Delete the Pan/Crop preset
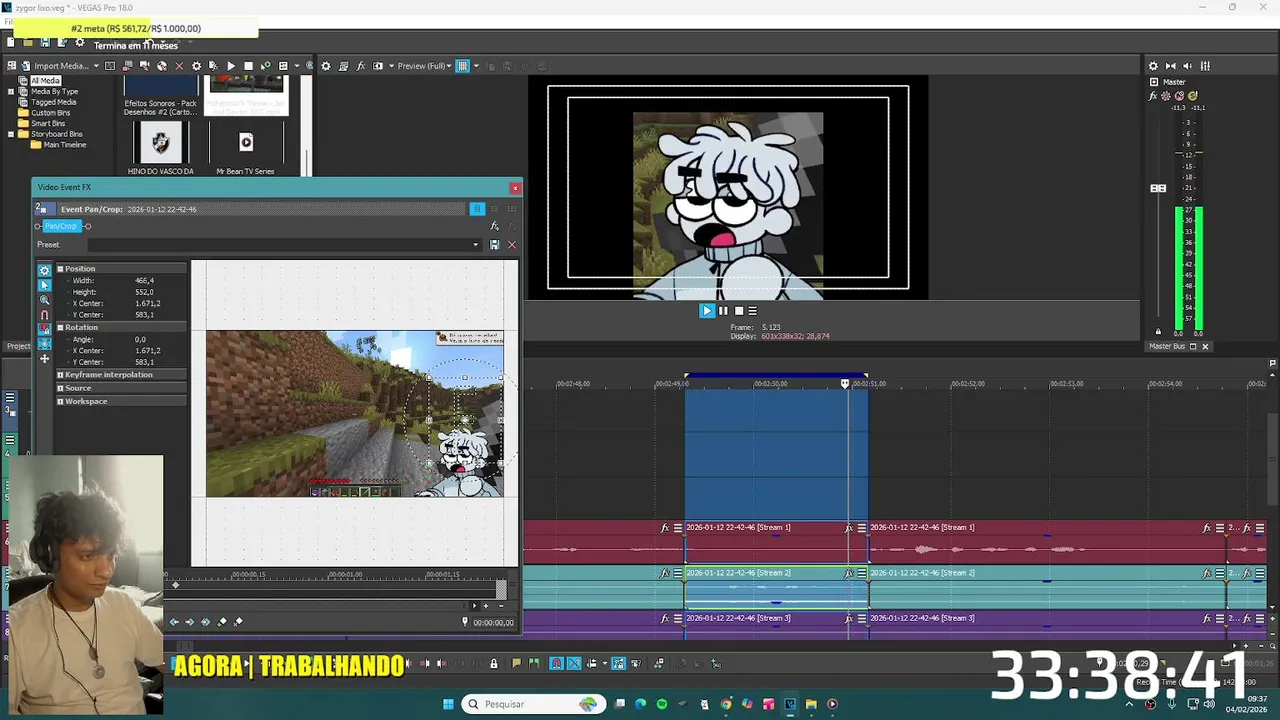This screenshot has width=1280, height=720. (x=512, y=245)
